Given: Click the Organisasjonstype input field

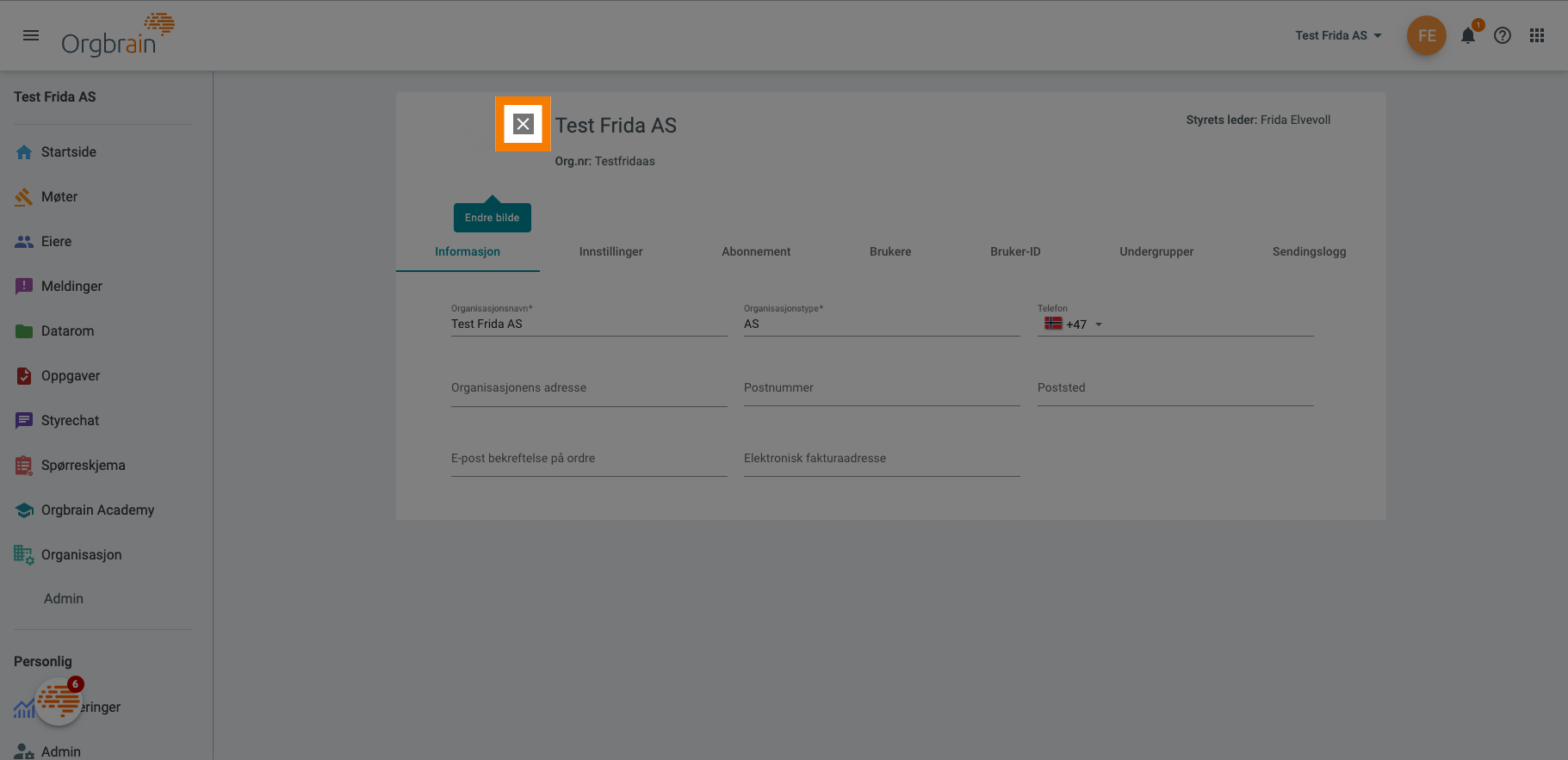Looking at the screenshot, I should coord(882,324).
